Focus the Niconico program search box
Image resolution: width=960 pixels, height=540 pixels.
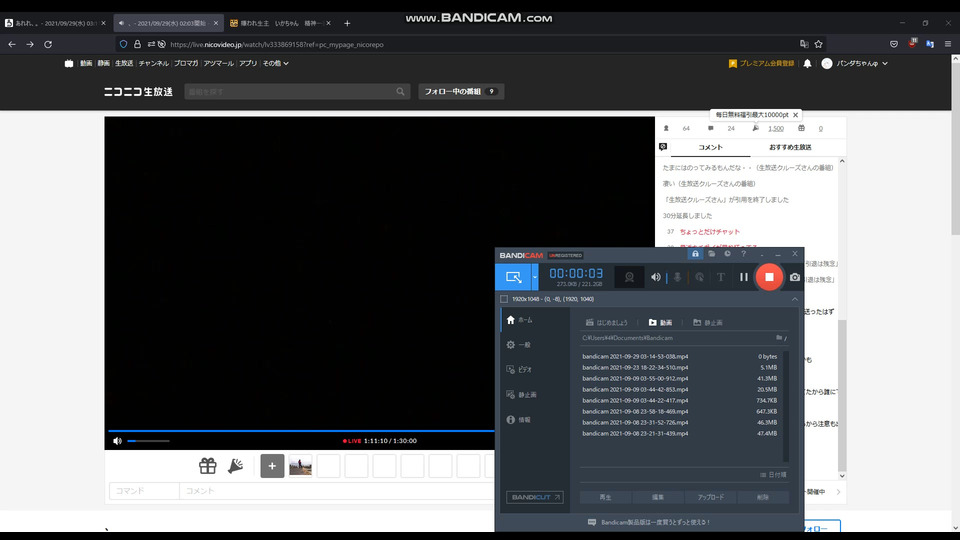point(289,91)
